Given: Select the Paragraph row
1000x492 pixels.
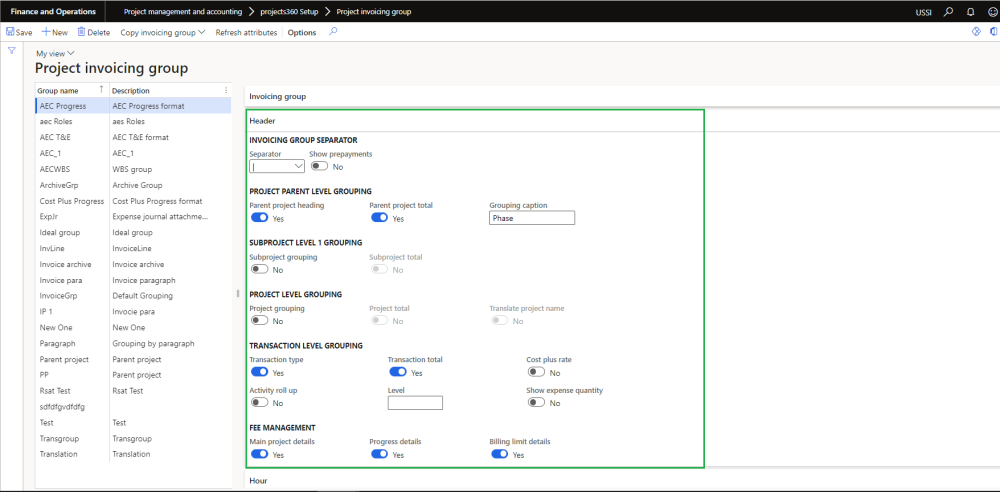Looking at the screenshot, I should coord(133,343).
